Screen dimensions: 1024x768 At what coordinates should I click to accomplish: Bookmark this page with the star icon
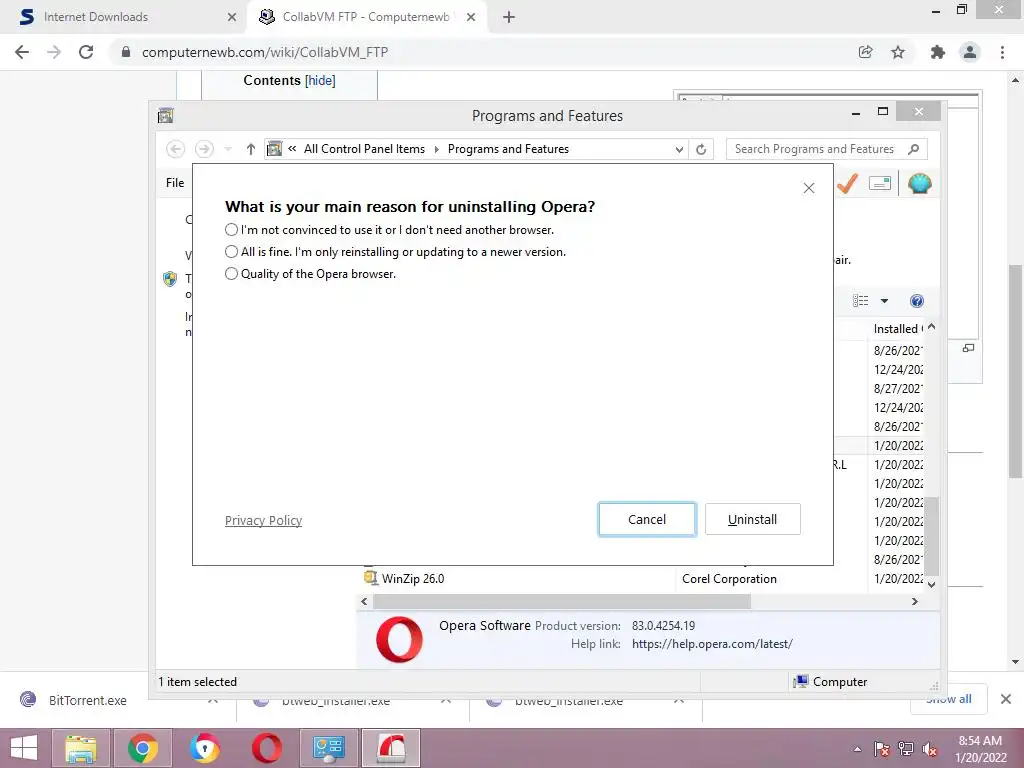pyautogui.click(x=898, y=52)
